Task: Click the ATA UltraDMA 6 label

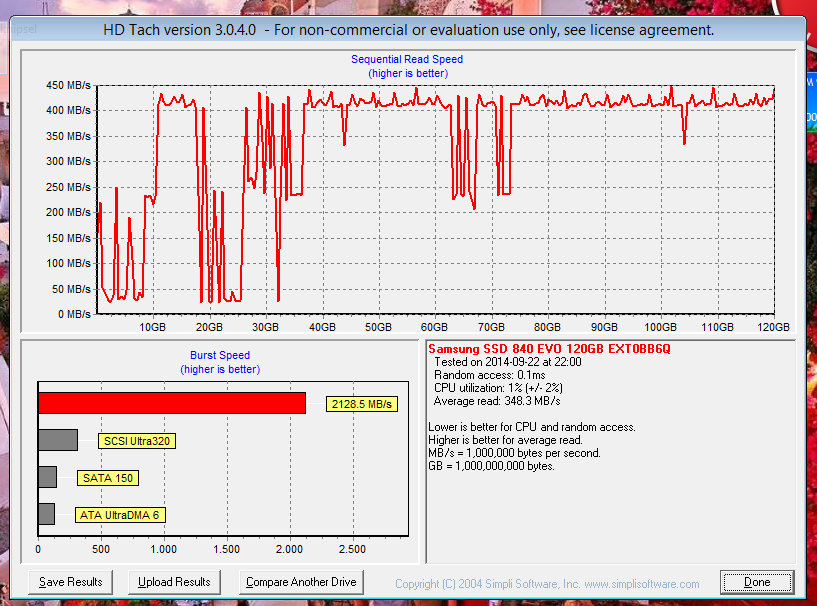Action: pos(120,515)
